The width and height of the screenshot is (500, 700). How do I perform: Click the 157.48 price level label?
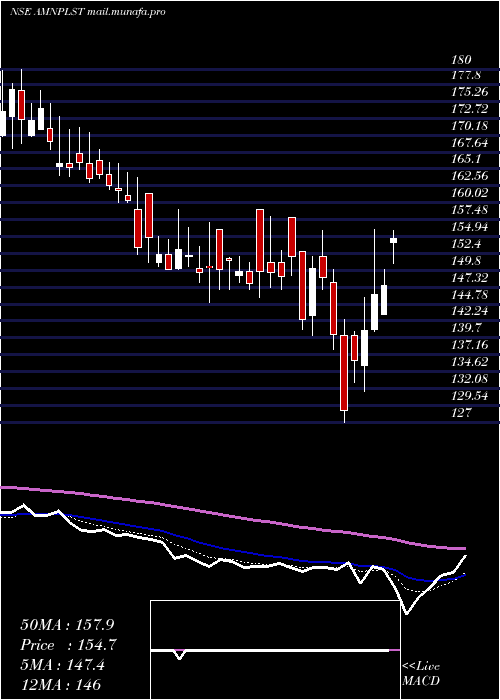click(470, 211)
